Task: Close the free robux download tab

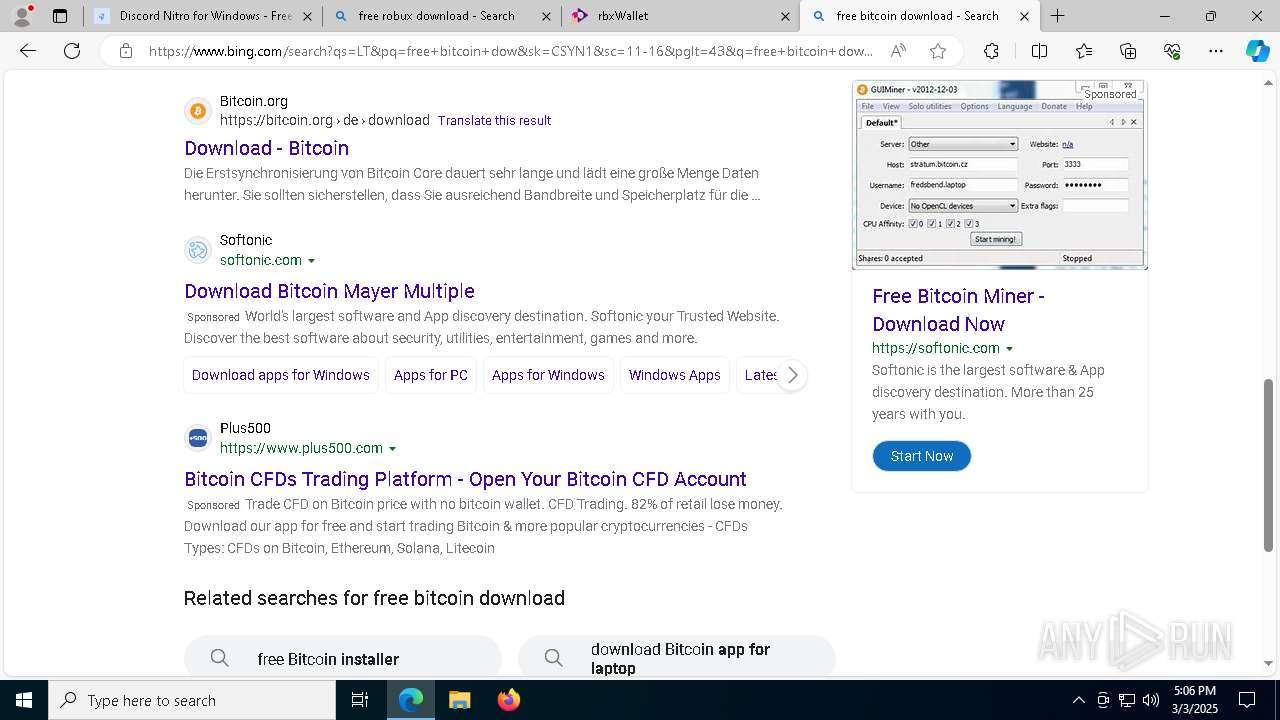Action: tap(546, 16)
